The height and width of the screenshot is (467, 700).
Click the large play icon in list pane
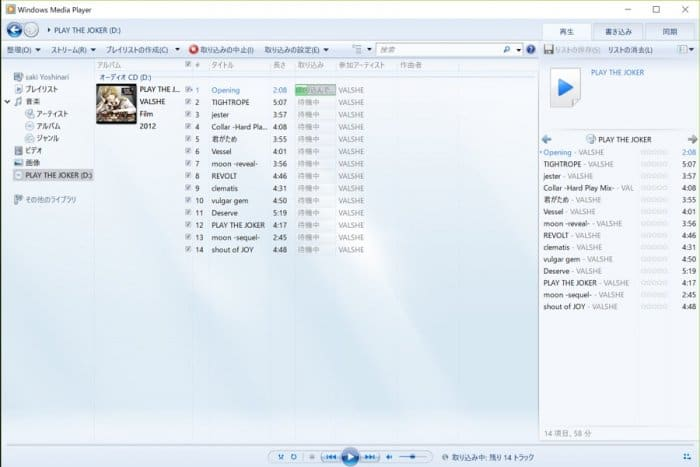[x=565, y=88]
